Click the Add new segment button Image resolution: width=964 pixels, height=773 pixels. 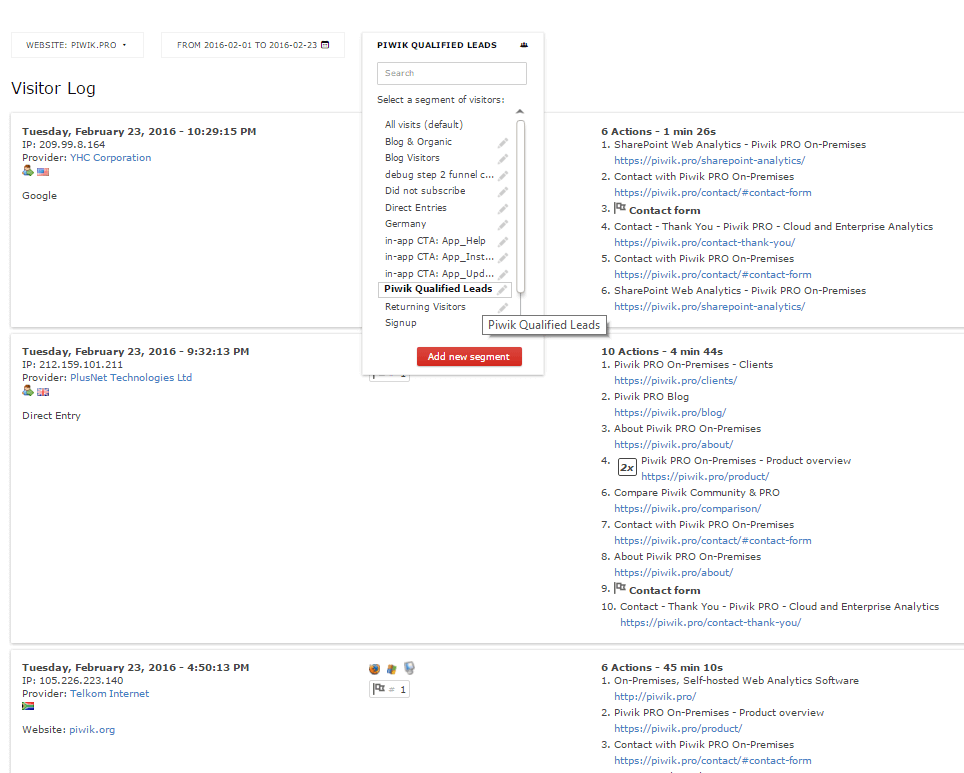(x=468, y=357)
